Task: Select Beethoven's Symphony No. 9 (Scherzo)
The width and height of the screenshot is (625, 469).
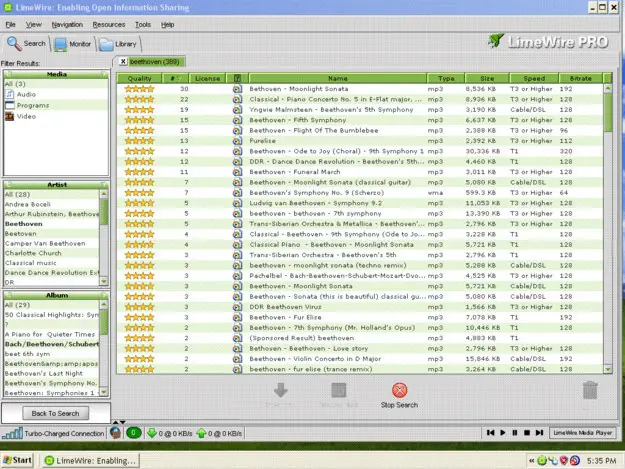Action: click(x=360, y=192)
